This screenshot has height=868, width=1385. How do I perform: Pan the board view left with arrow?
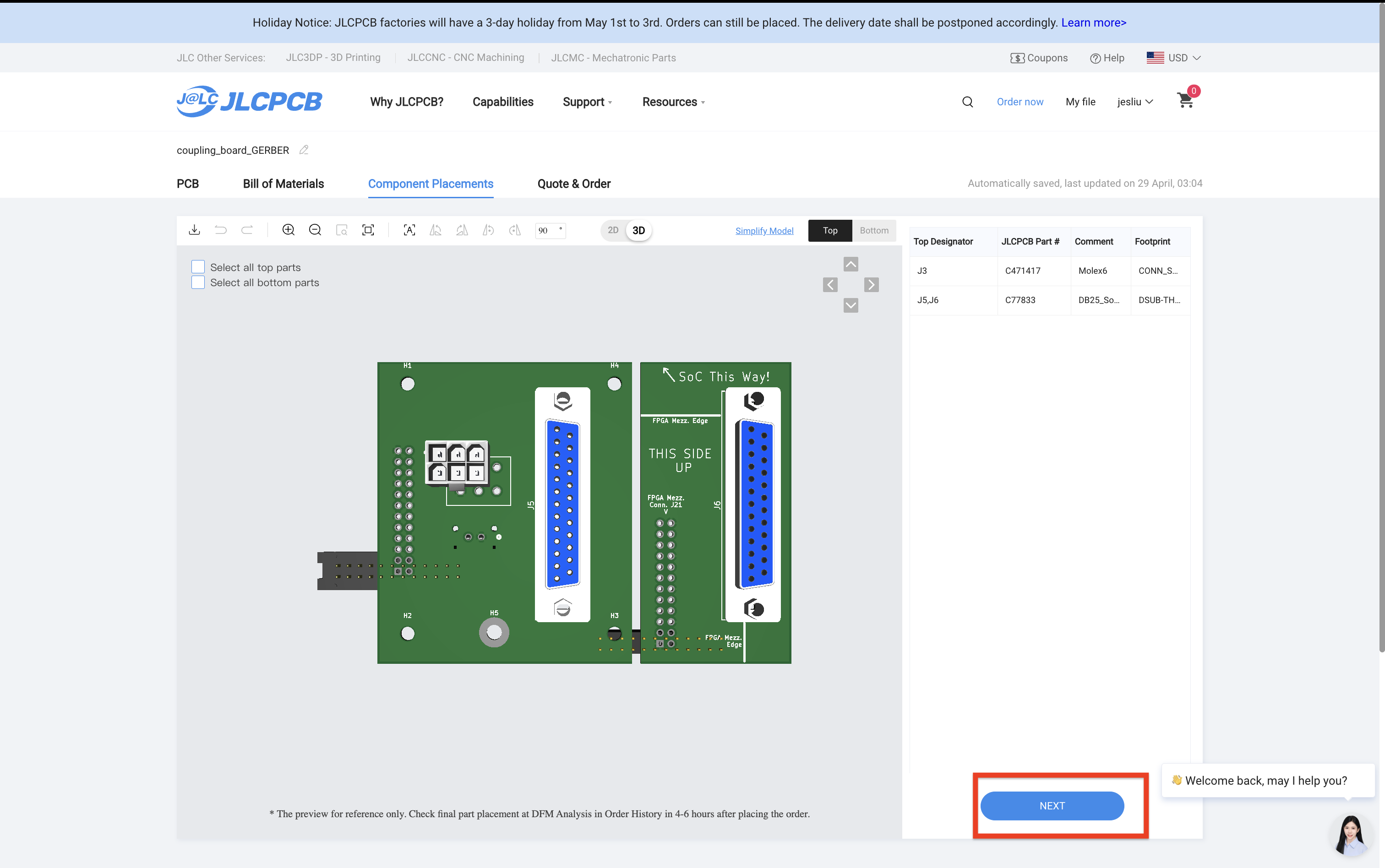pos(830,285)
